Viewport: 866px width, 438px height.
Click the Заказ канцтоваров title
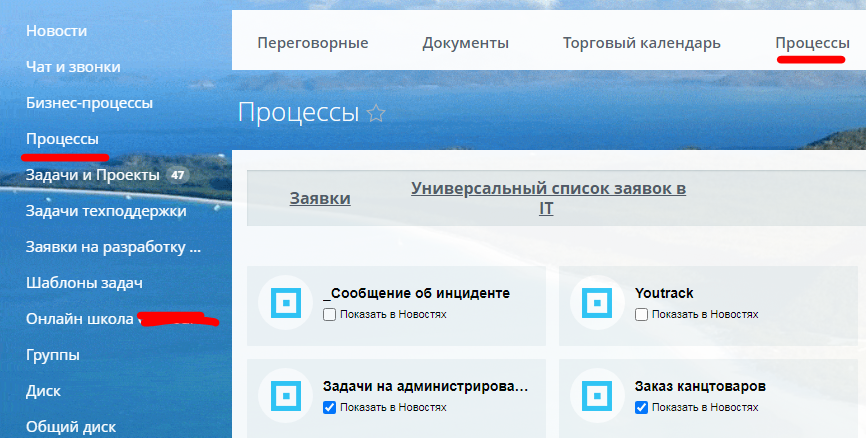pos(700,386)
